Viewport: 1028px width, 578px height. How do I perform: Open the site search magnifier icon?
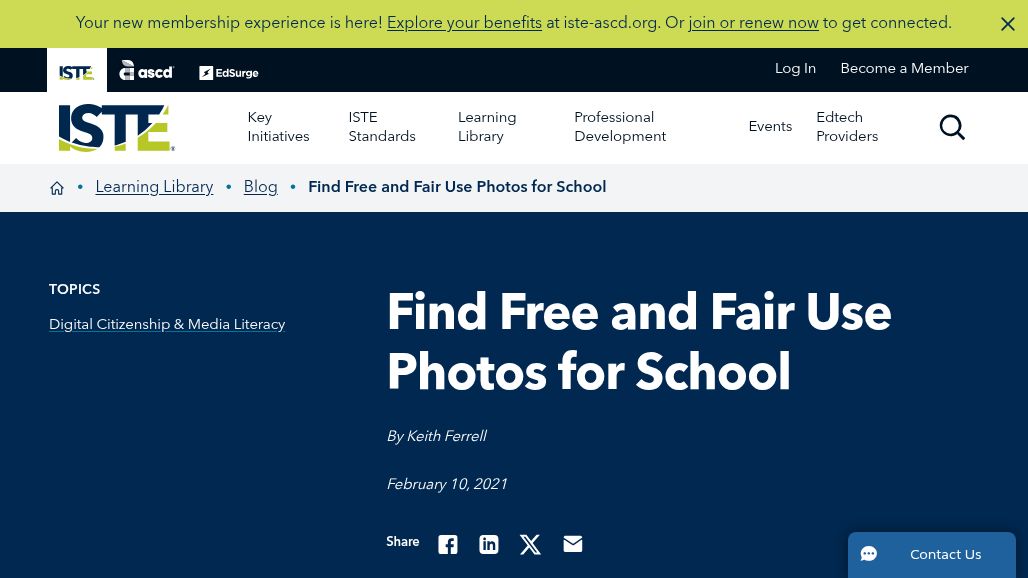[x=952, y=127]
